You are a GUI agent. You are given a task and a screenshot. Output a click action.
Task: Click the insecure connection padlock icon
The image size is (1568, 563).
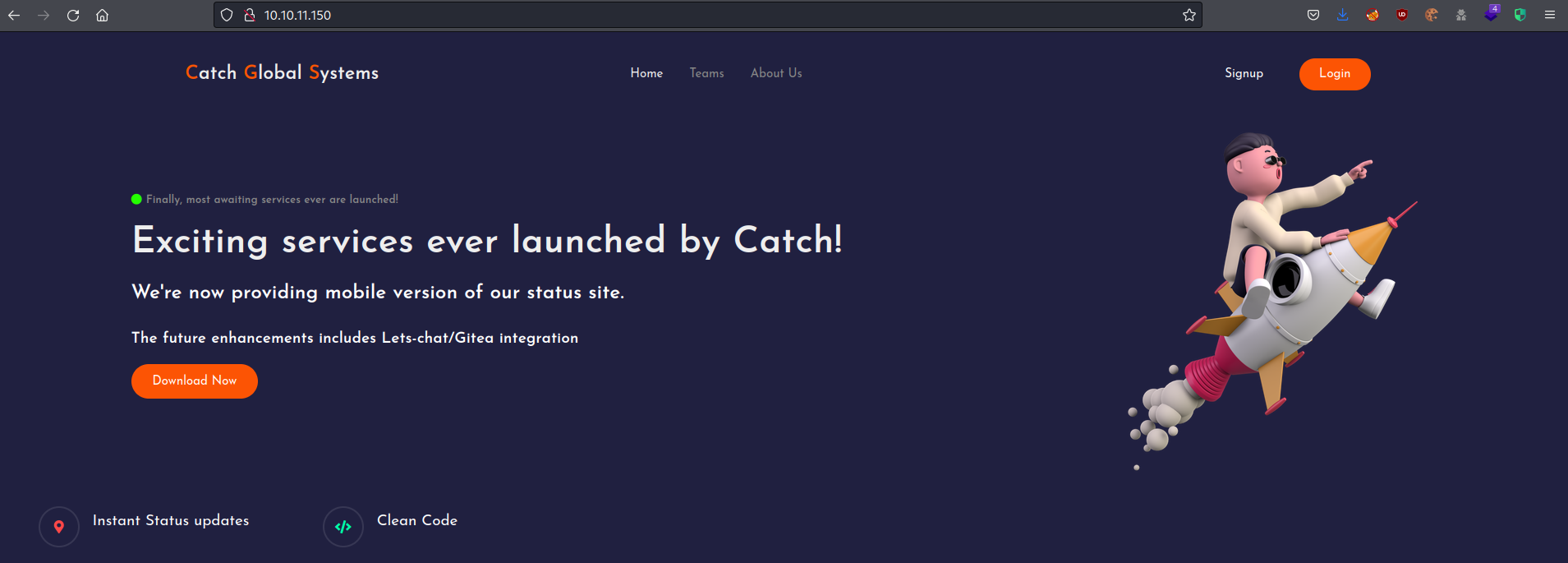pyautogui.click(x=250, y=15)
